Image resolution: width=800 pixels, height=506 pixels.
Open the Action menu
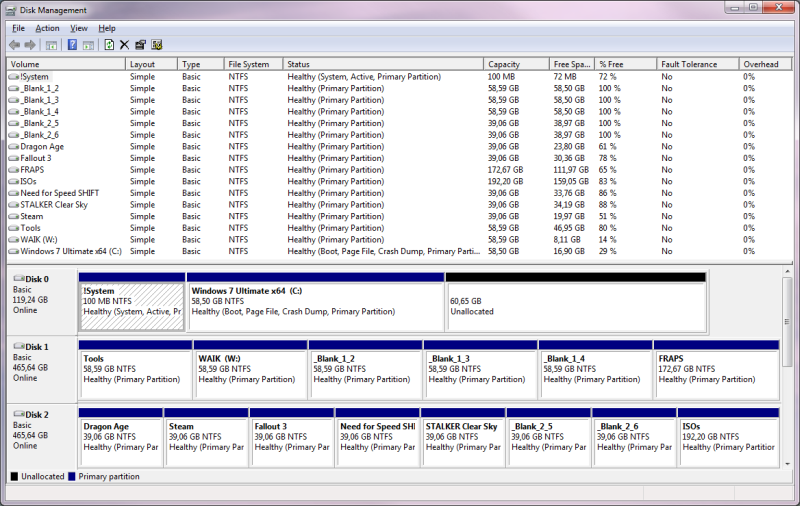[47, 28]
